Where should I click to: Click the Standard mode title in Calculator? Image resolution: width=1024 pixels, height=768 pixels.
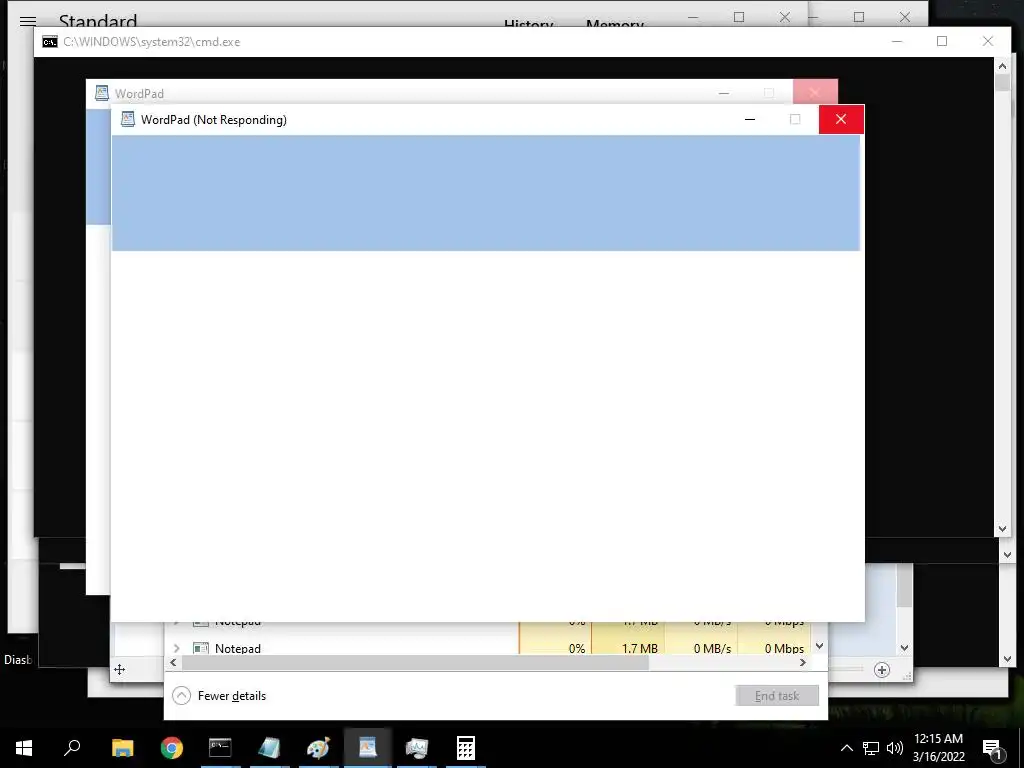point(98,21)
